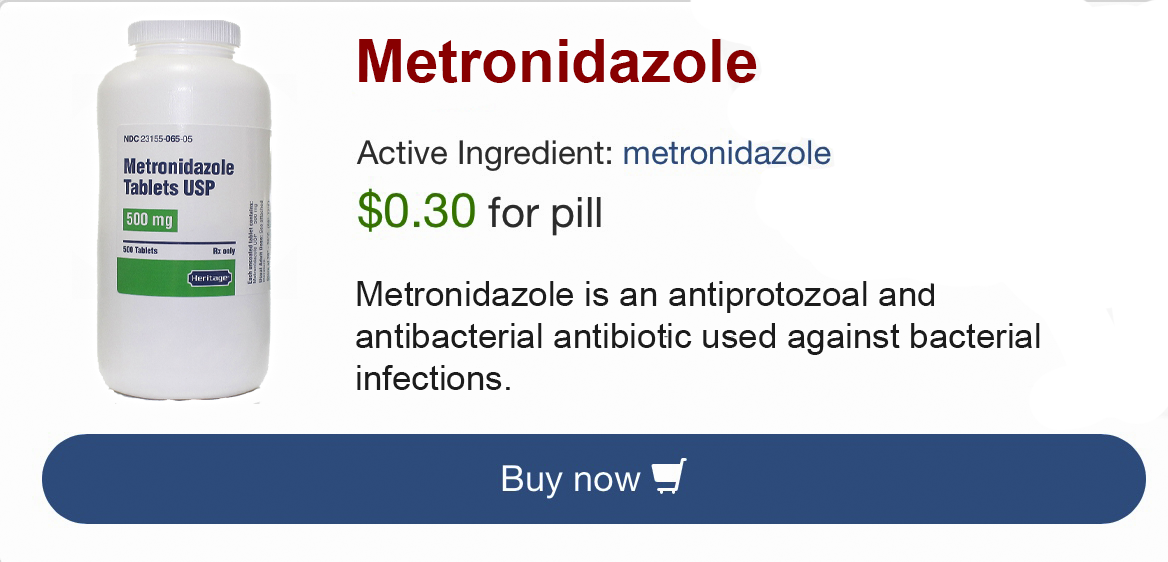Screen dimensions: 1168x562
Task: Click the red Metronidazole product title
Action: pyautogui.click(x=556, y=61)
